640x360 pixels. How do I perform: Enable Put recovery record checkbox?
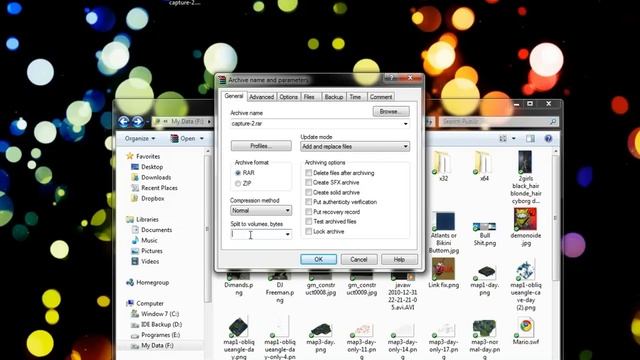(309, 212)
